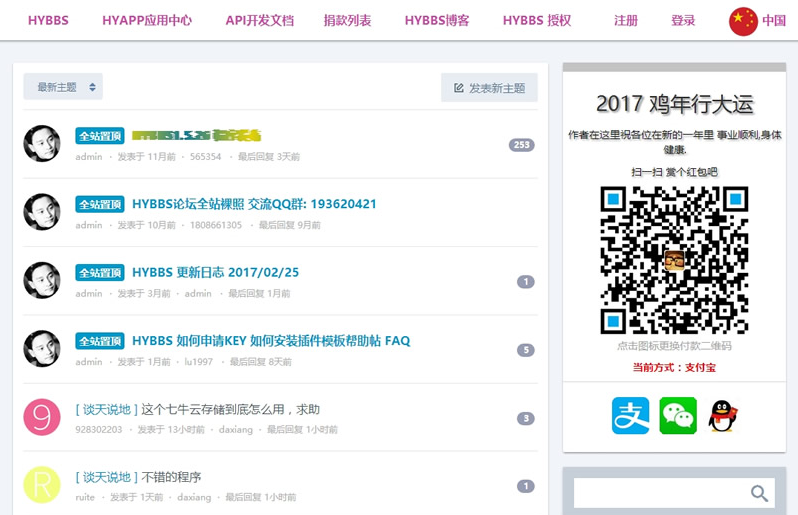Click last replier 1808661305 username
Viewport: 798px width, 515px height.
click(x=216, y=225)
